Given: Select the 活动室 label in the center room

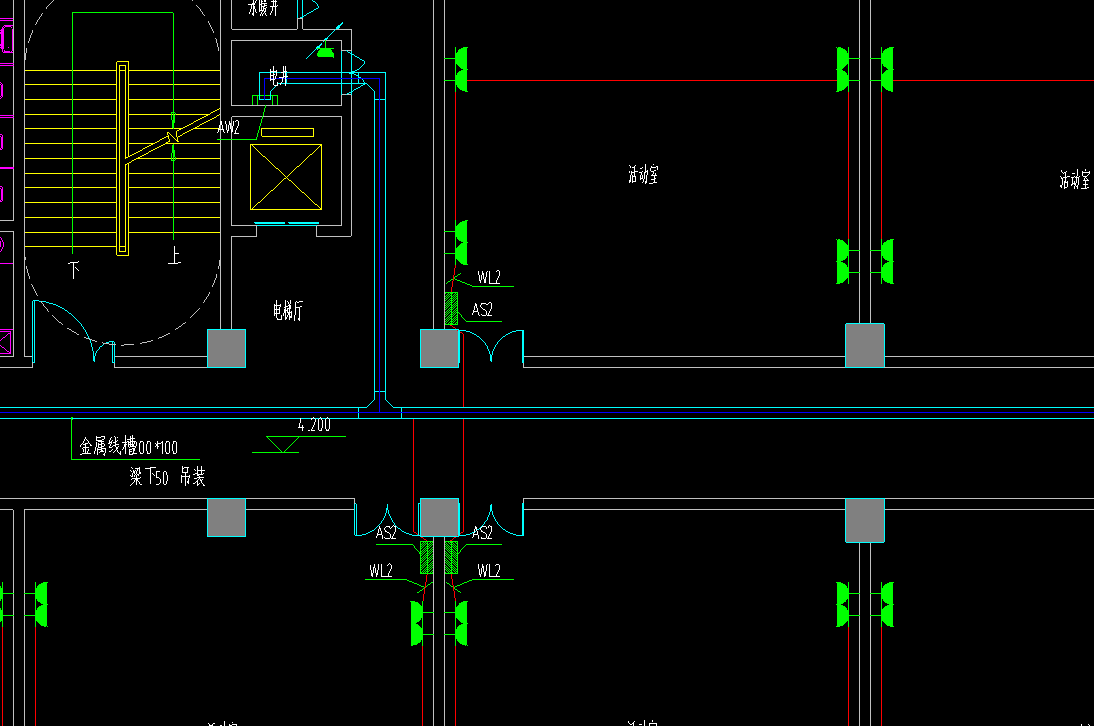Looking at the screenshot, I should (x=643, y=174).
